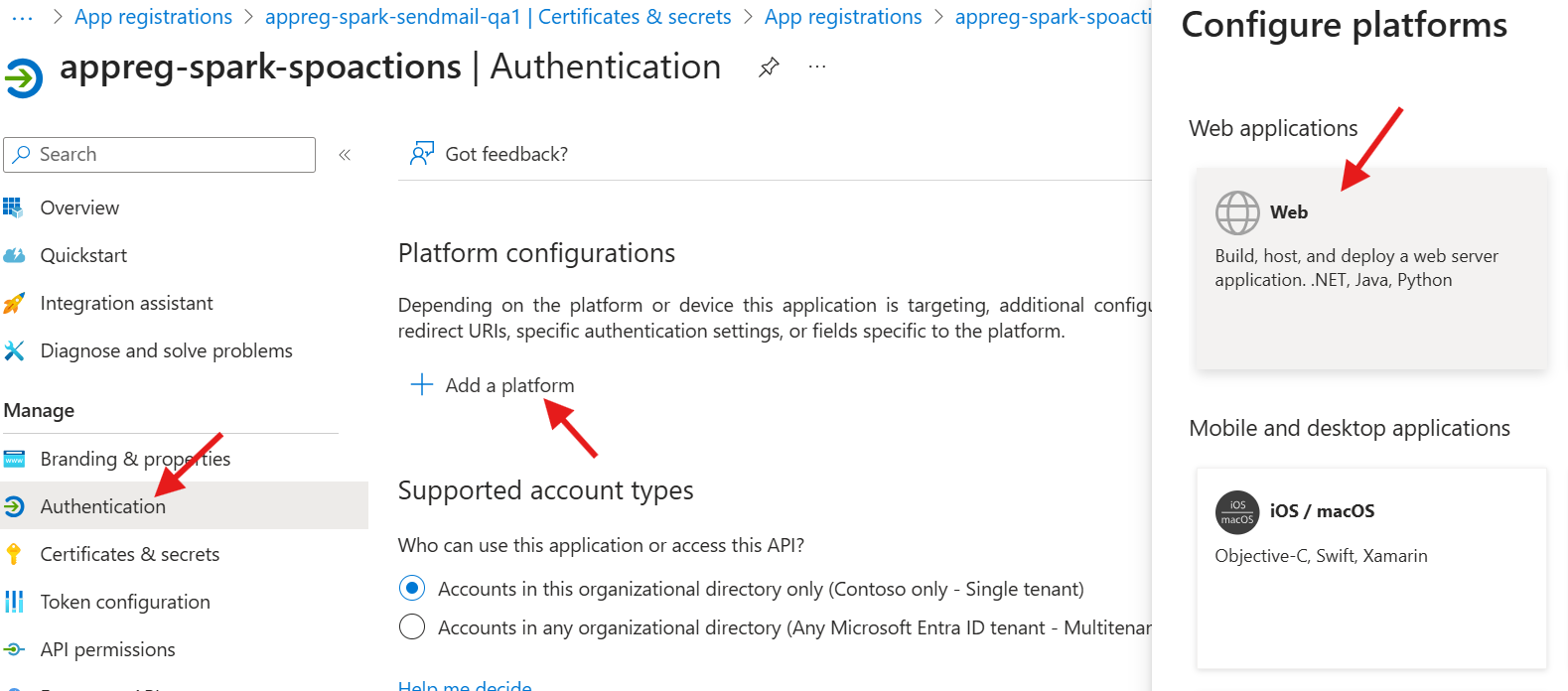Open Overview from the sidebar

tap(79, 207)
